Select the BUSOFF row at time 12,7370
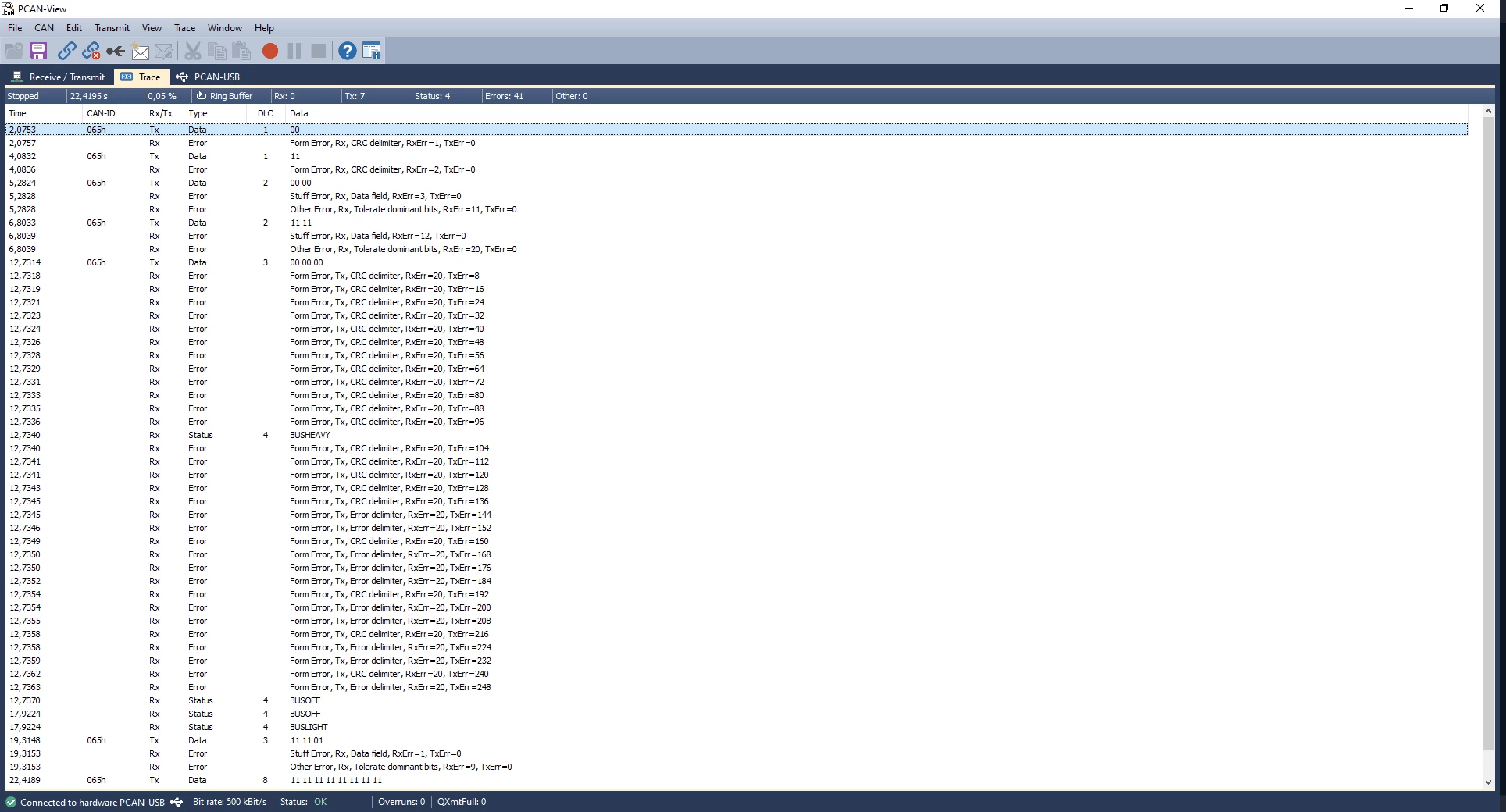Screen dimensions: 1506x812 pos(736,700)
